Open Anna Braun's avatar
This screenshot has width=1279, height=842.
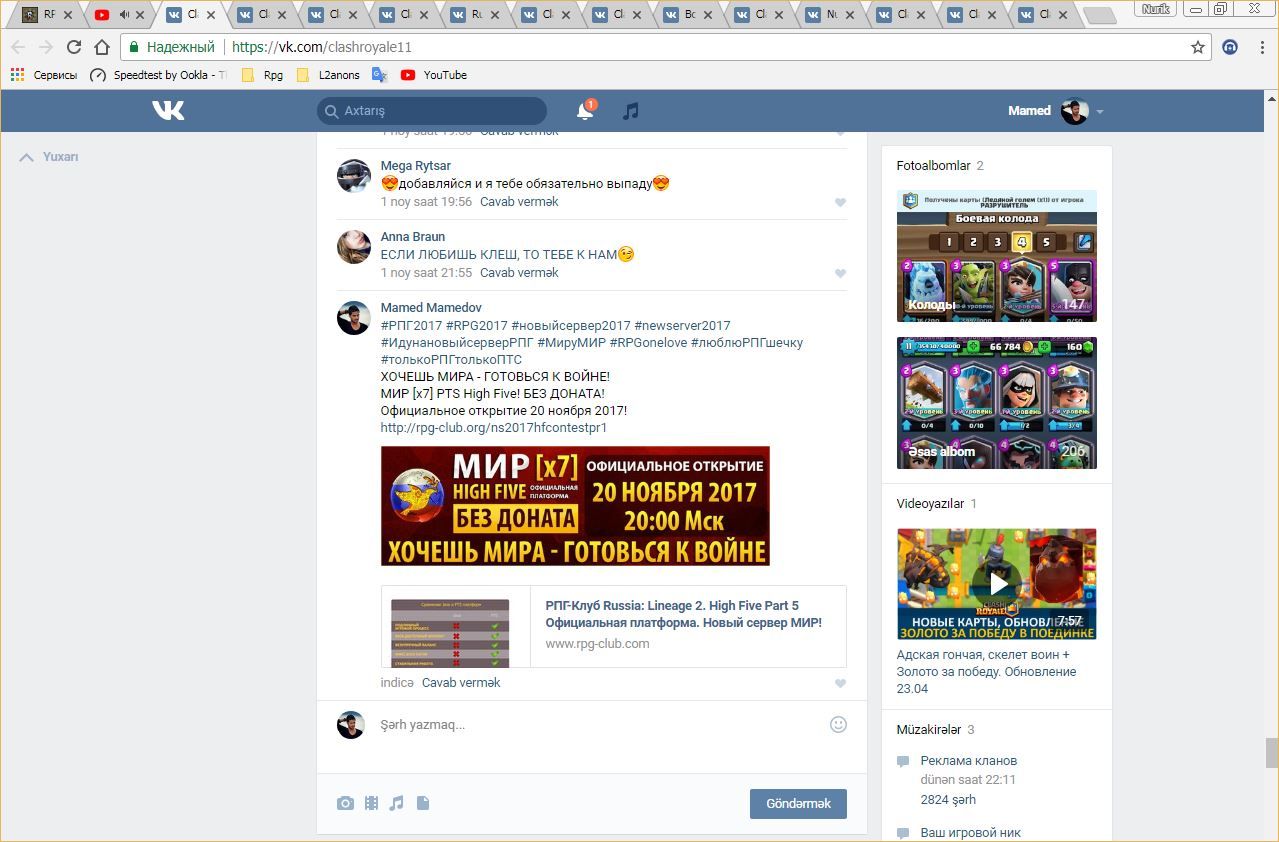[353, 246]
